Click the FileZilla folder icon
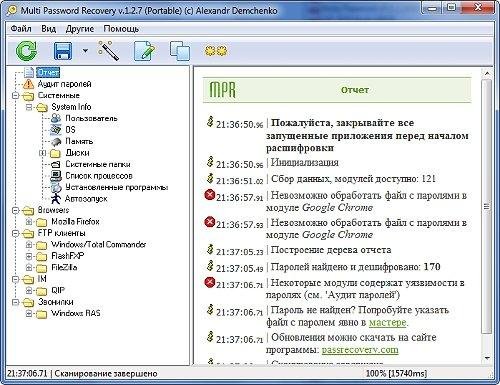 (42, 268)
